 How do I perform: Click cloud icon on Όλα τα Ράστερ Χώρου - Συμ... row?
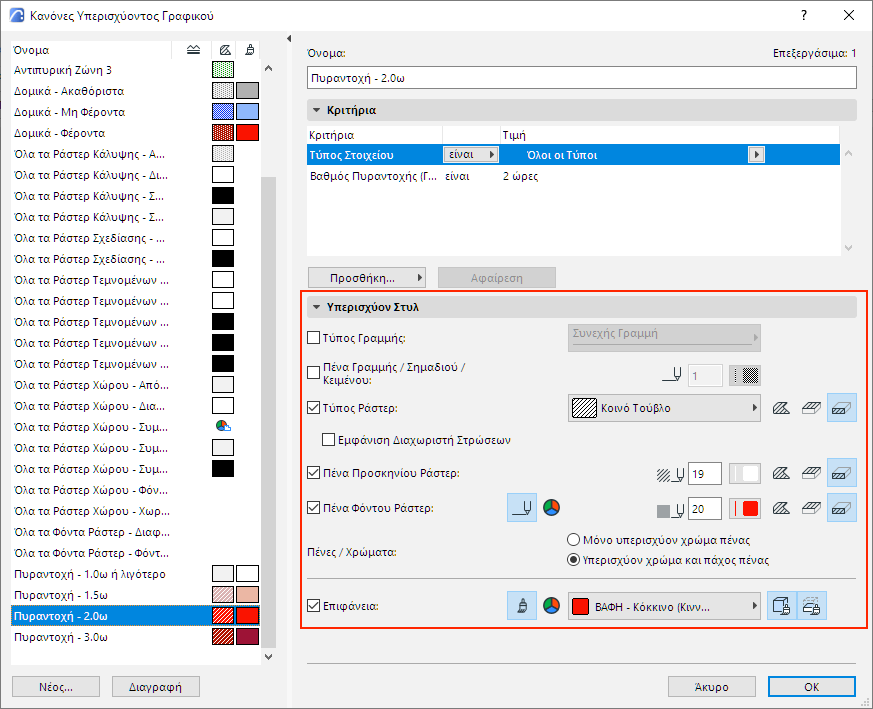pyautogui.click(x=223, y=427)
